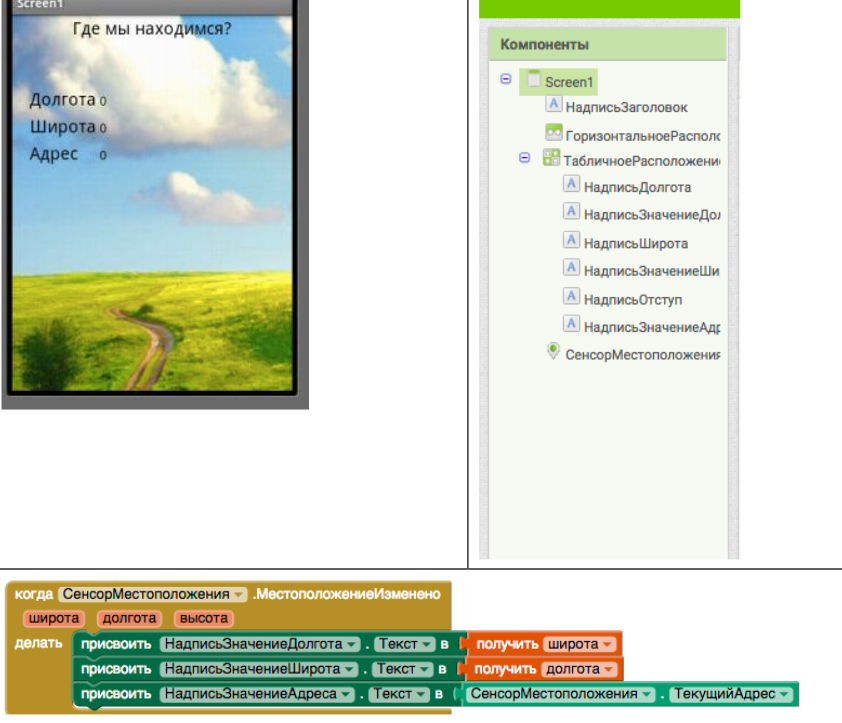Click the label icon beside НадписьОтступ
Image resolution: width=842 pixels, height=723 pixels.
(571, 296)
